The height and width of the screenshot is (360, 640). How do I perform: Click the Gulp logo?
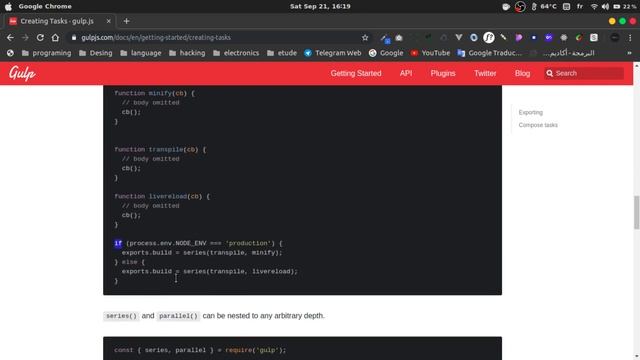coord(22,73)
